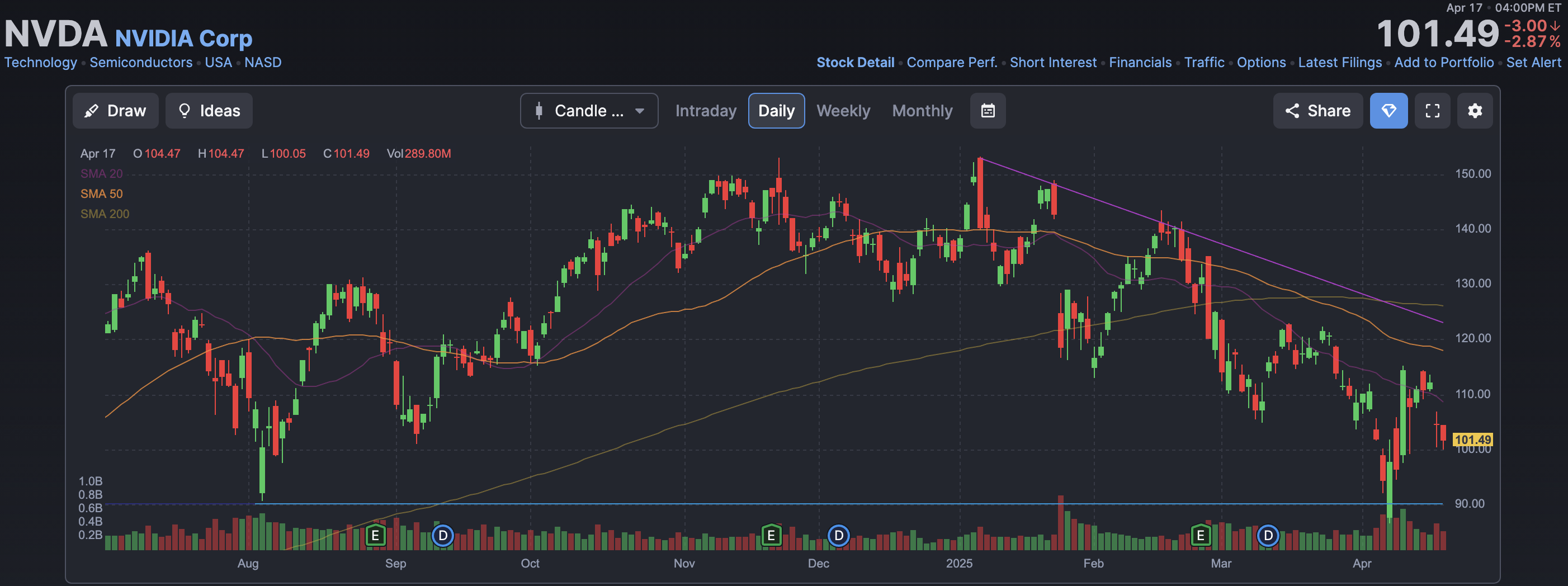Toggle the SMA 200 indicator label
Viewport: 1568px width, 586px height.
point(105,214)
